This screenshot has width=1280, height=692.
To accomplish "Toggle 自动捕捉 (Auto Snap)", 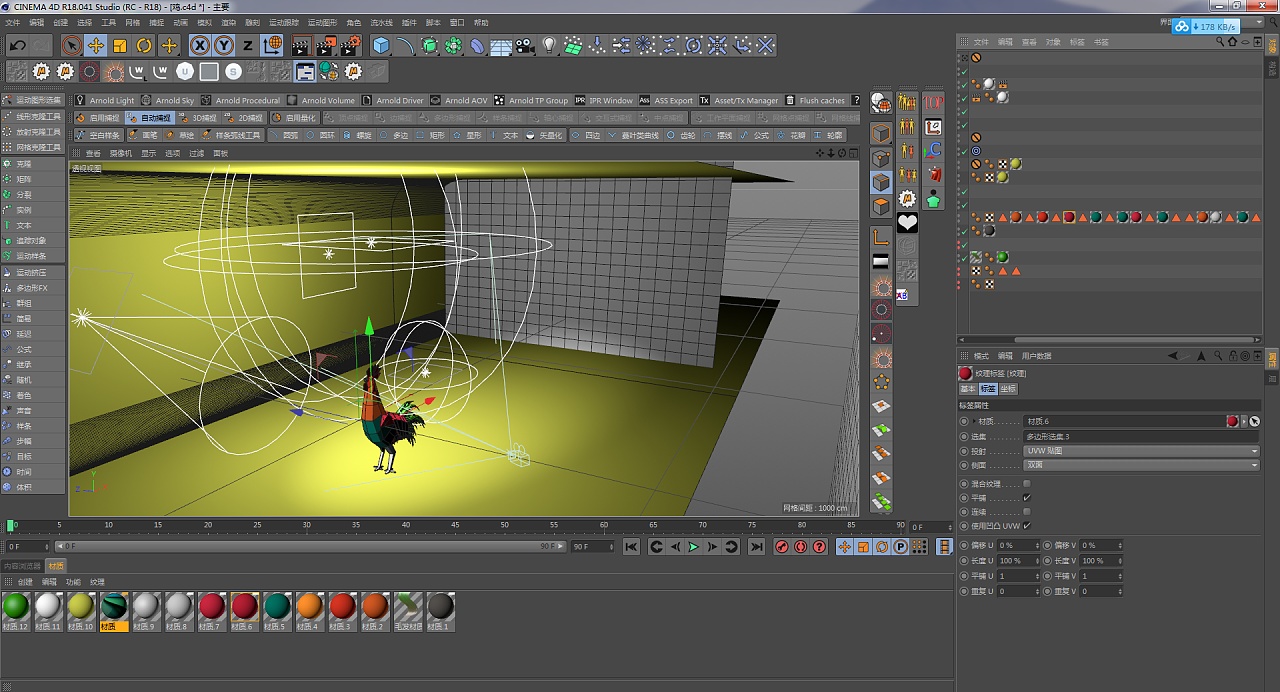I will 149,118.
